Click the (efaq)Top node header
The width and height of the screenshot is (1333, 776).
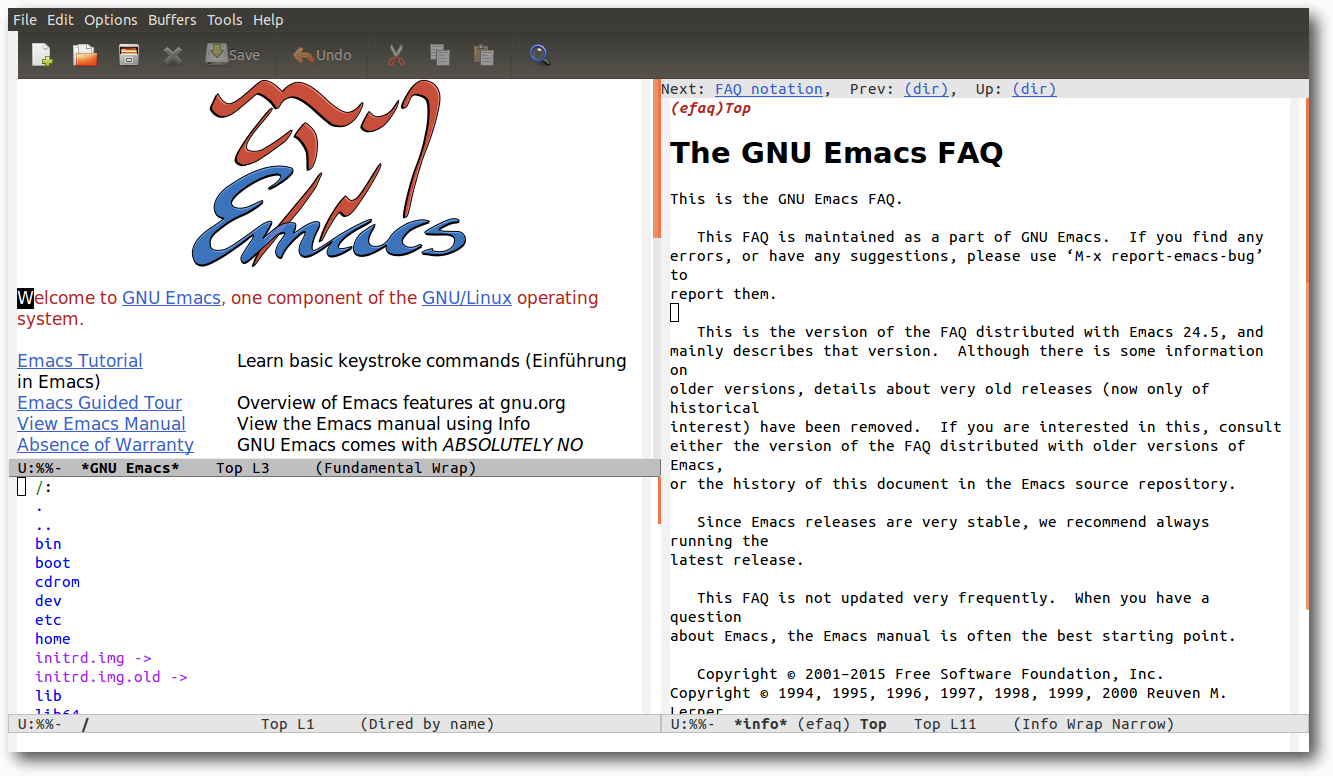[710, 108]
